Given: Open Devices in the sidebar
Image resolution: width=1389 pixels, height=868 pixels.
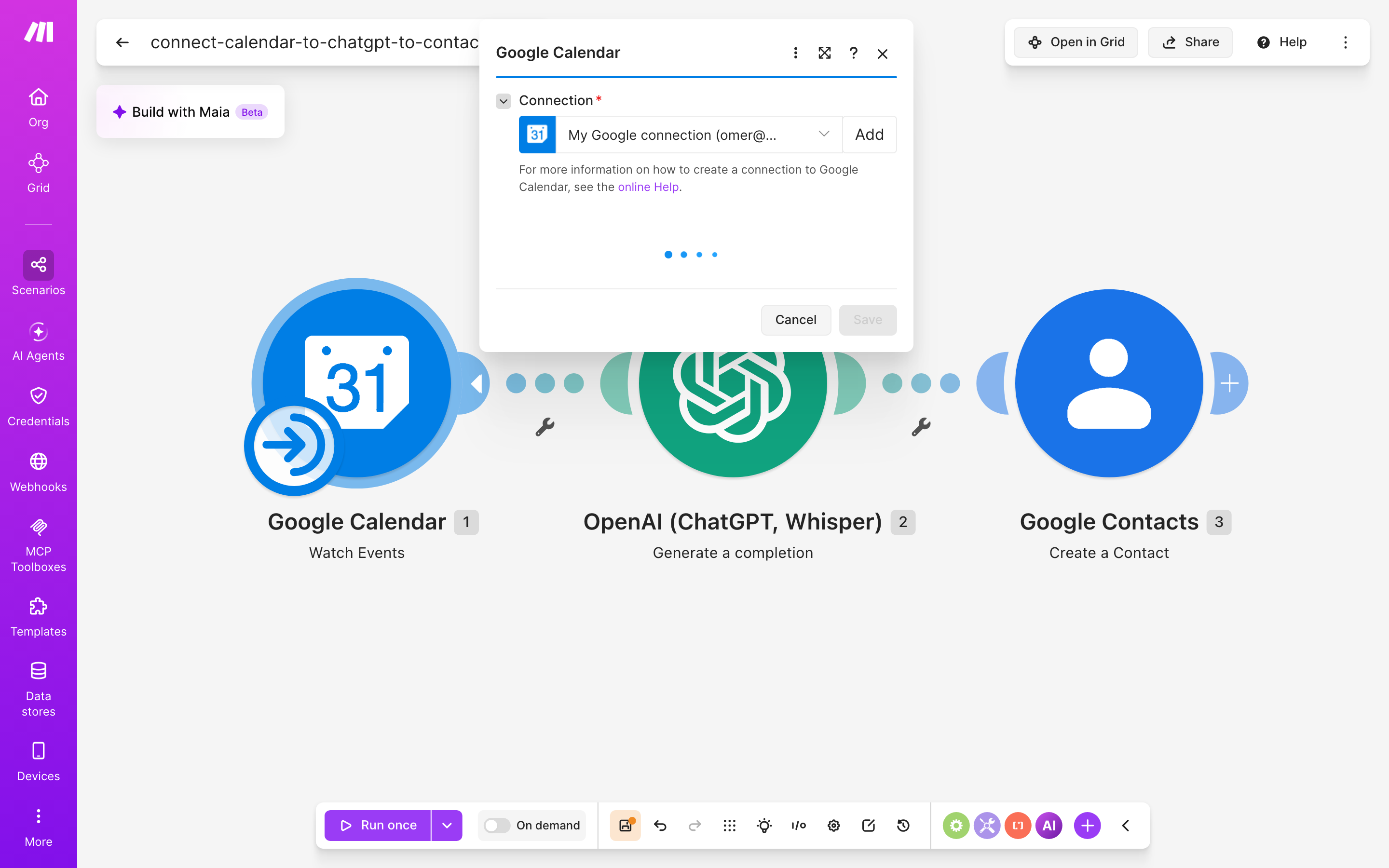Looking at the screenshot, I should 39,761.
